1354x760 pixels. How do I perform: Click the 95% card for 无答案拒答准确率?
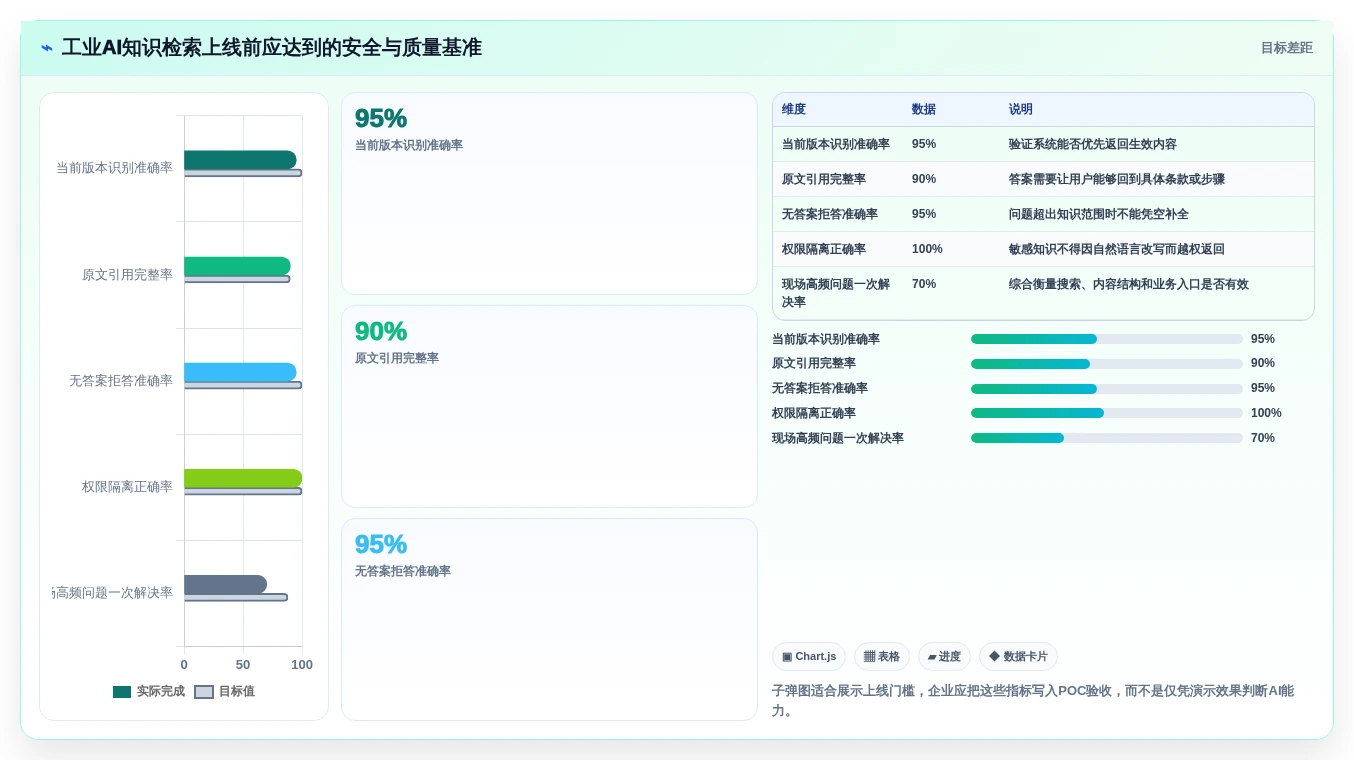point(549,619)
